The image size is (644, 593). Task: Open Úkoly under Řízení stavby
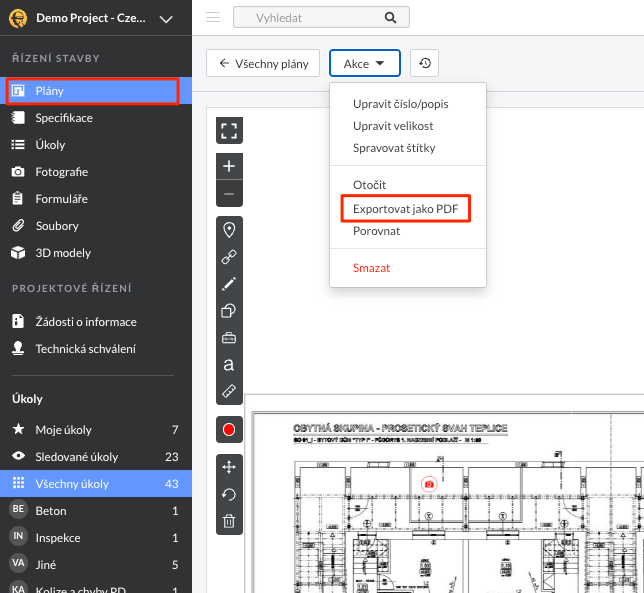96,145
